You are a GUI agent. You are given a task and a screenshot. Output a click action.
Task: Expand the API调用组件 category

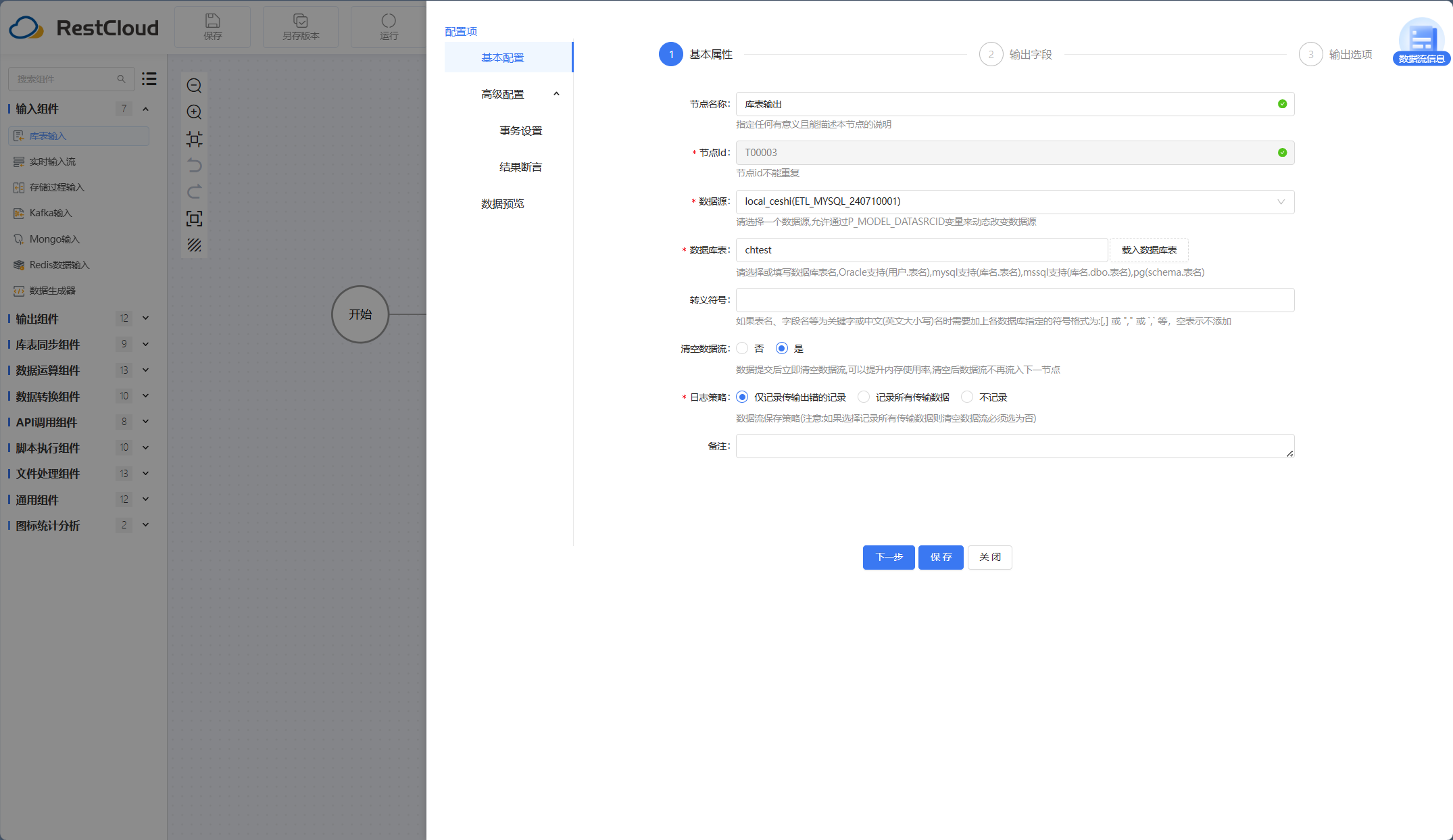(145, 422)
